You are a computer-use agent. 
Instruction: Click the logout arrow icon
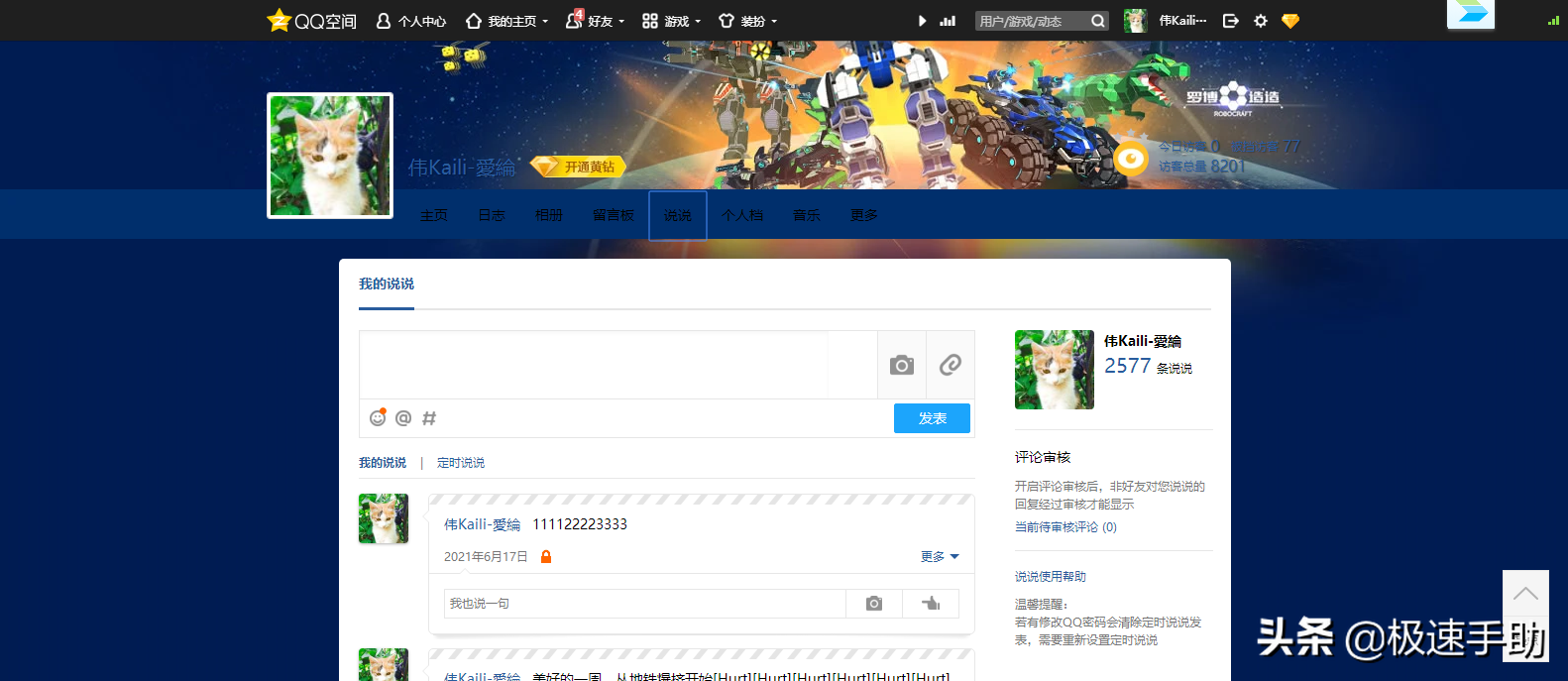(x=1231, y=21)
